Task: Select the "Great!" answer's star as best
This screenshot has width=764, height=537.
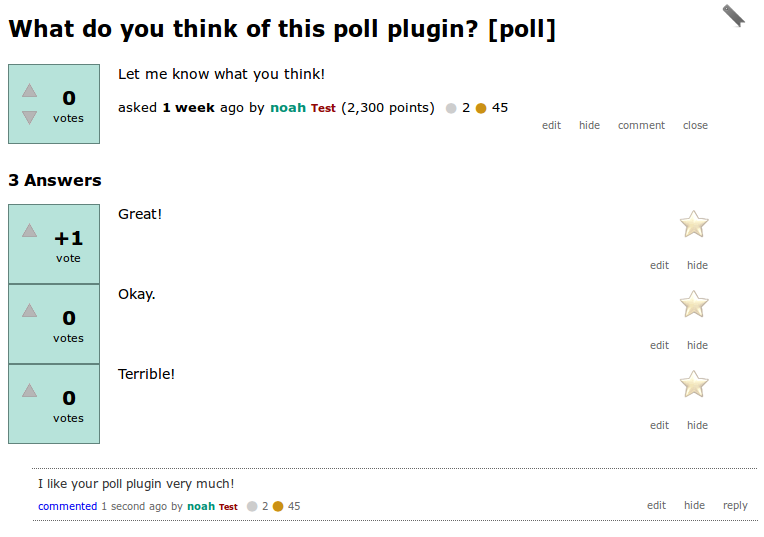Action: coord(694,224)
